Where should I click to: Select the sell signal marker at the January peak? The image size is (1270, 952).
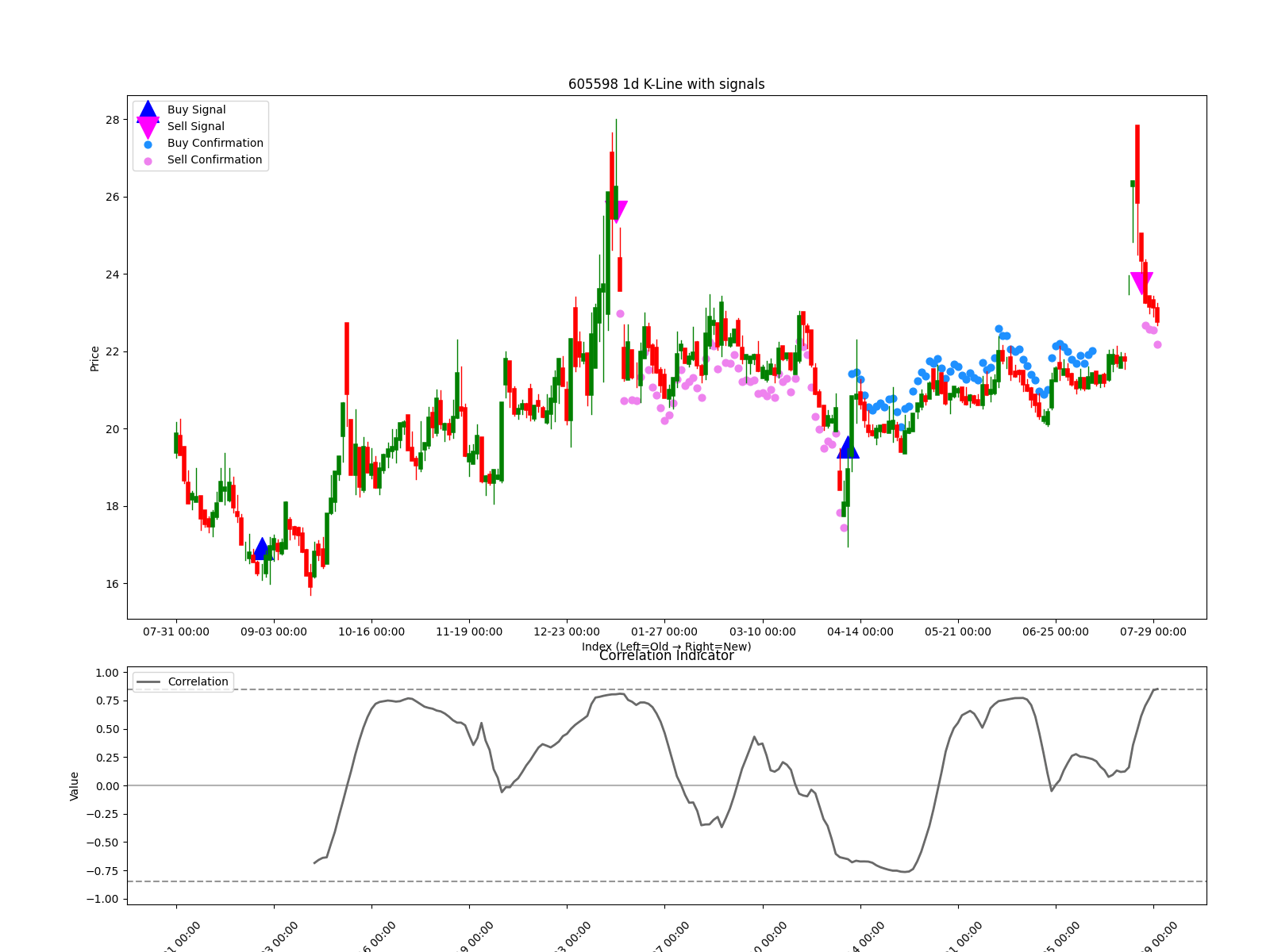617,212
